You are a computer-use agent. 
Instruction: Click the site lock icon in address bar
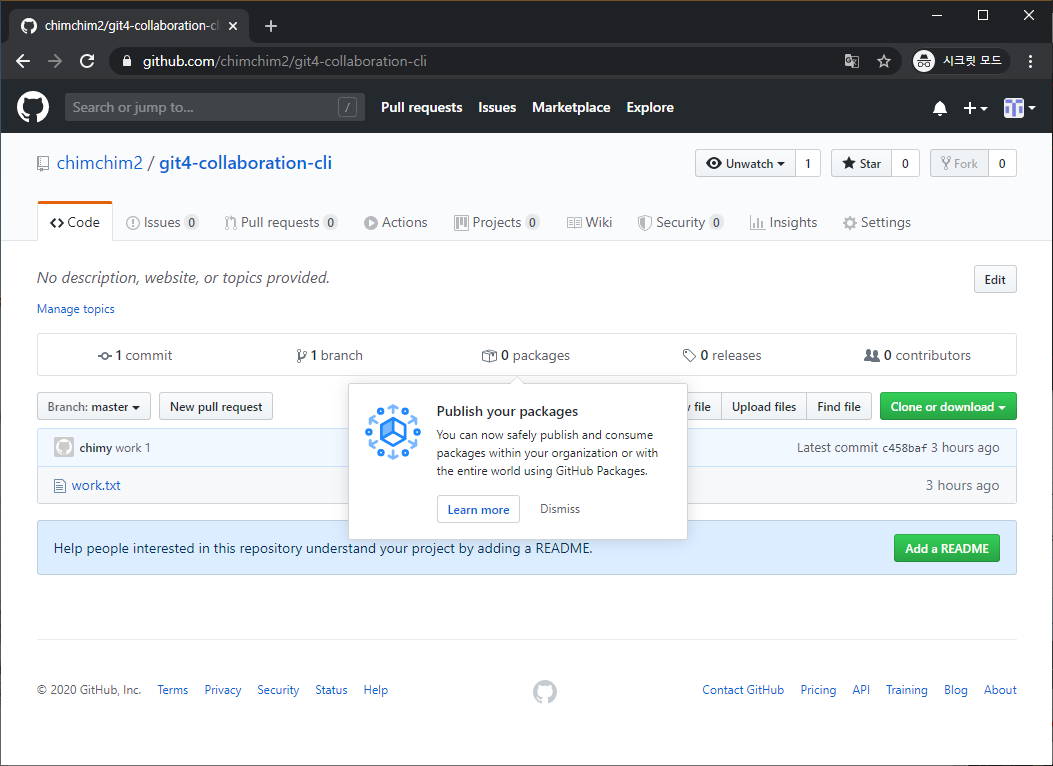pos(127,61)
